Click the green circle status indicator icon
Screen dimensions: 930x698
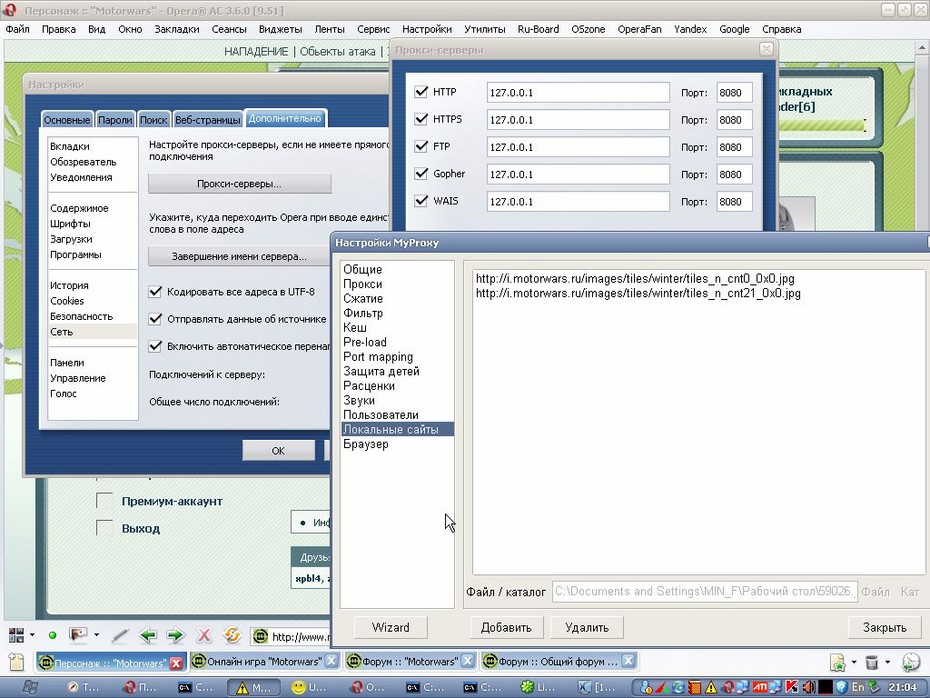coord(52,635)
